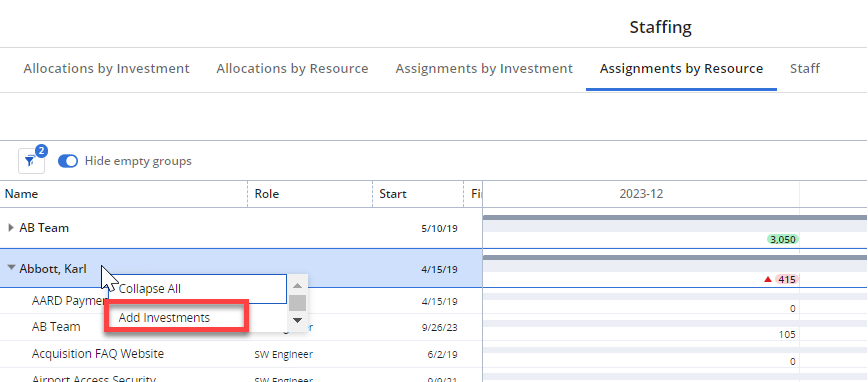
Task: Click SW Engineer role for Acquisition FAQ Website
Action: pyautogui.click(x=283, y=354)
